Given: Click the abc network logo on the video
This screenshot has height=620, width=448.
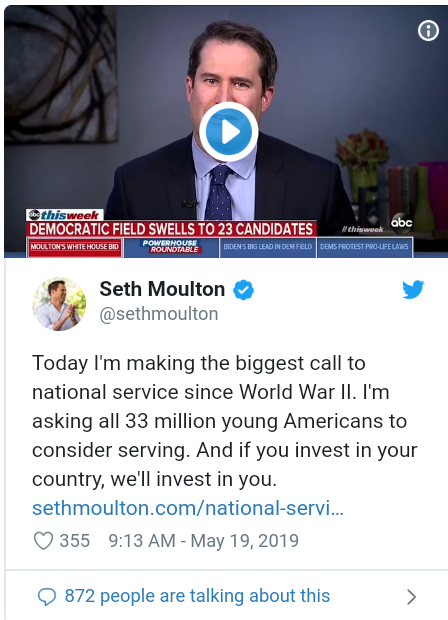Looking at the screenshot, I should point(401,223).
